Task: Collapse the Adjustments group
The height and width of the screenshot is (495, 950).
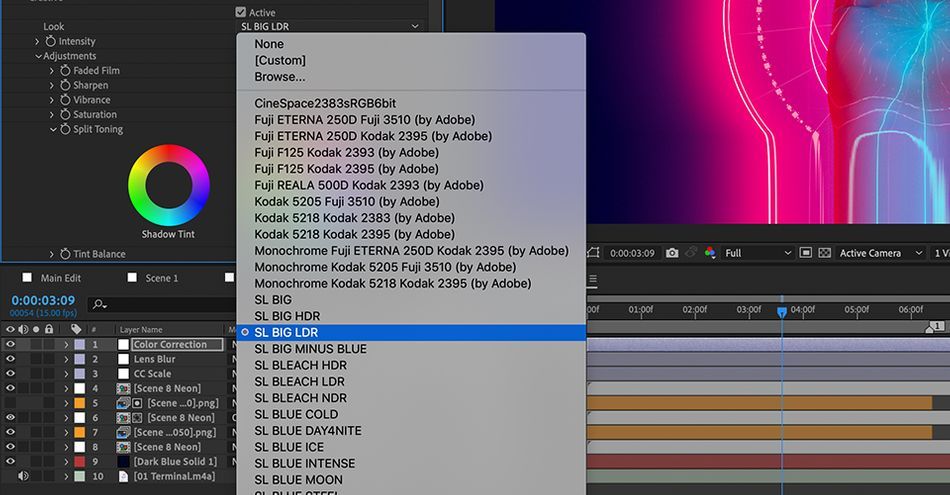Action: 38,56
